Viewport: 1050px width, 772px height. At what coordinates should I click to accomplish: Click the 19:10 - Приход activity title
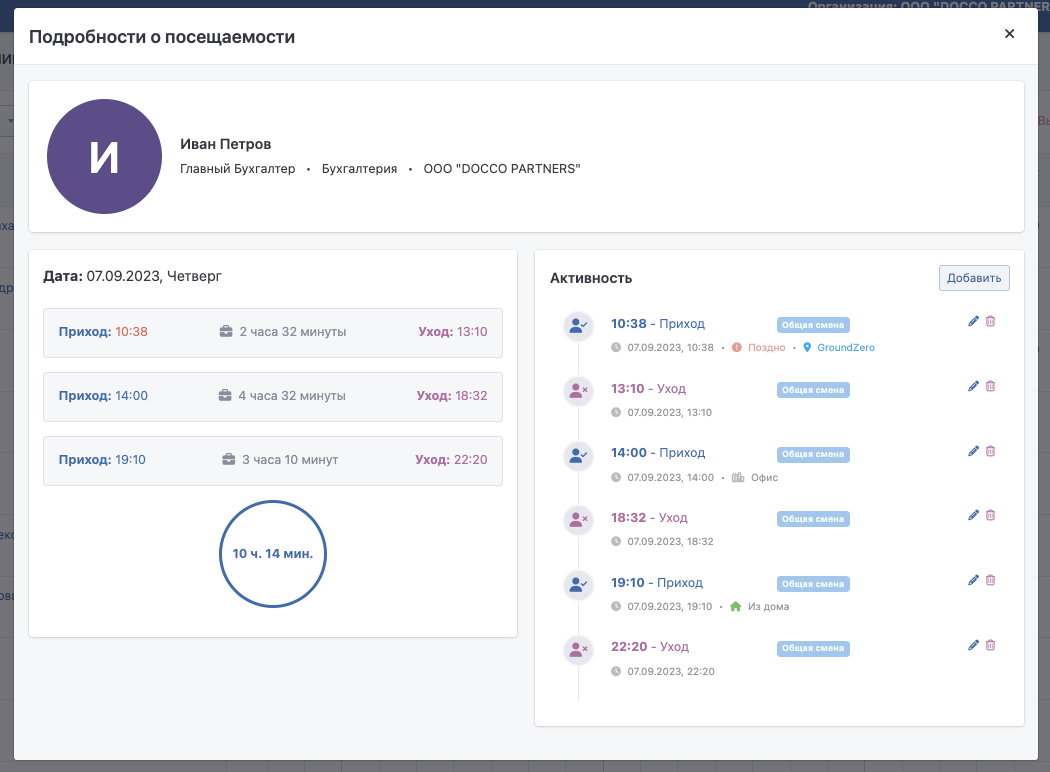click(657, 583)
